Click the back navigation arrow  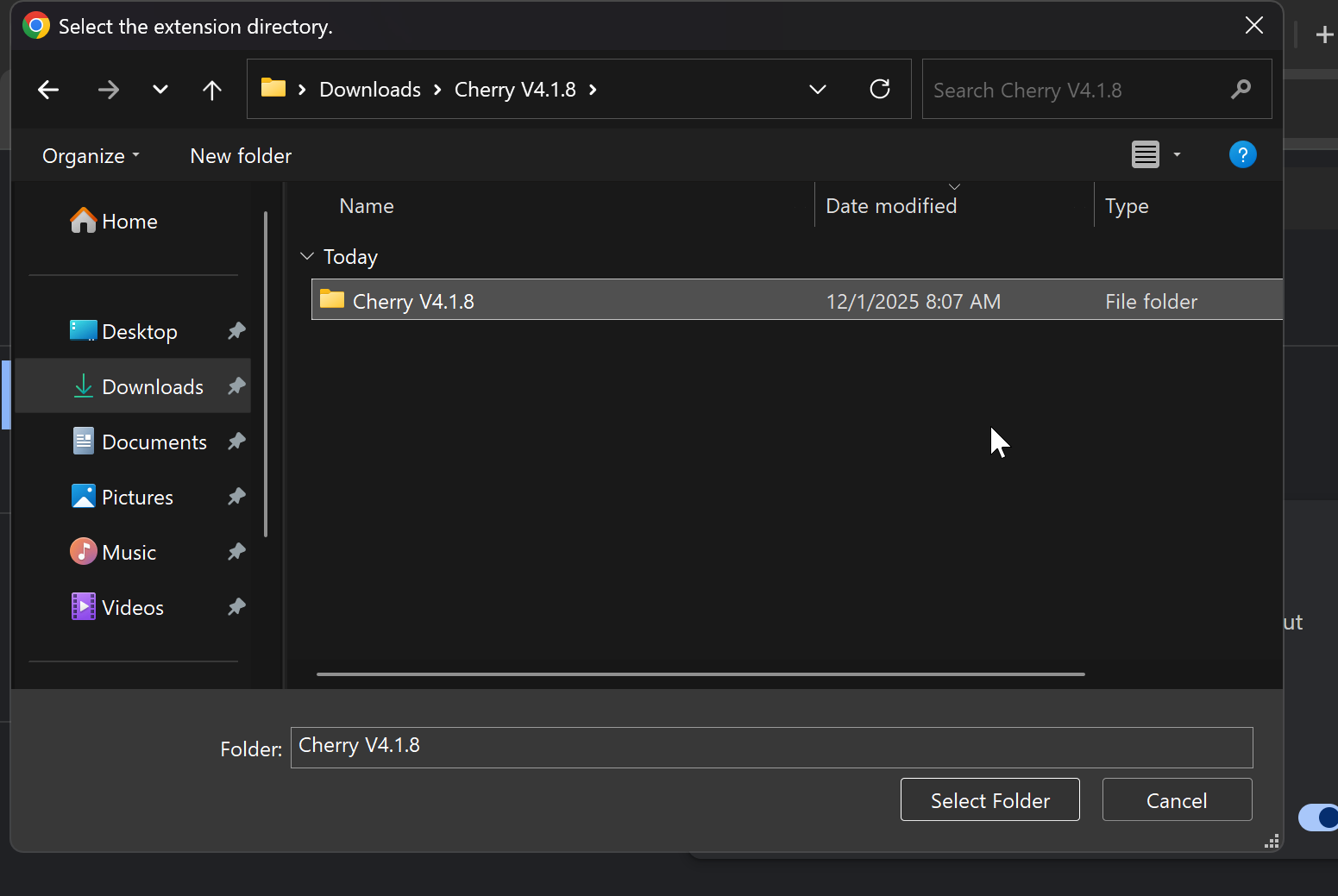(47, 89)
